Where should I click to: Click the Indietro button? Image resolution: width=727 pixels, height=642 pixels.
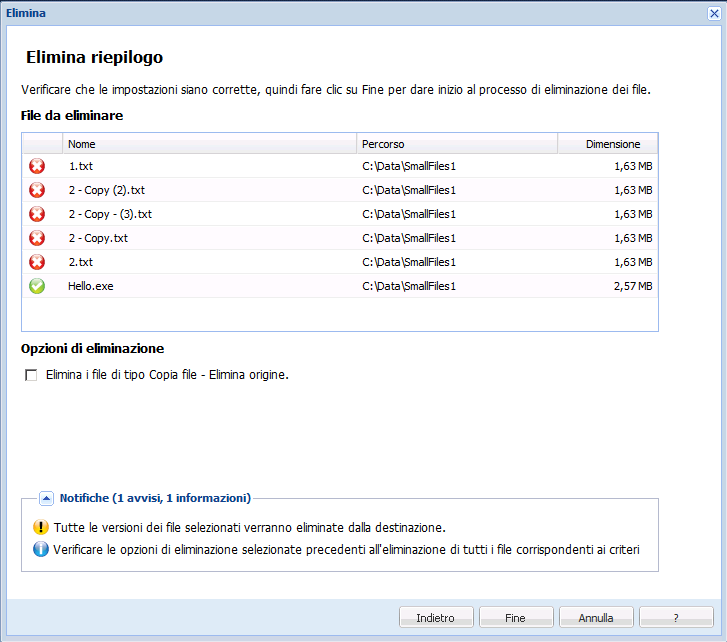click(436, 618)
